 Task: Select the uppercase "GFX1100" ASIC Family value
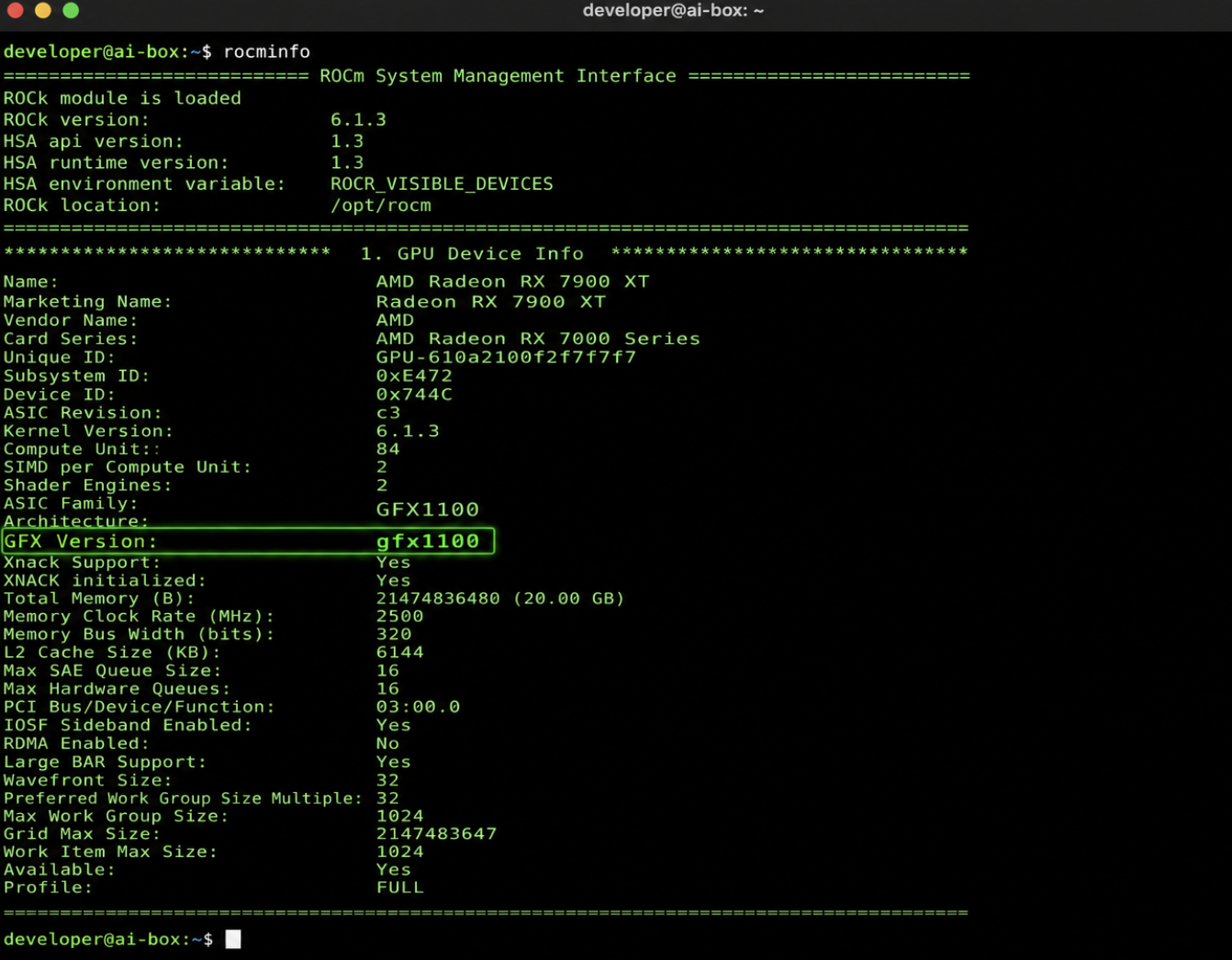point(428,509)
